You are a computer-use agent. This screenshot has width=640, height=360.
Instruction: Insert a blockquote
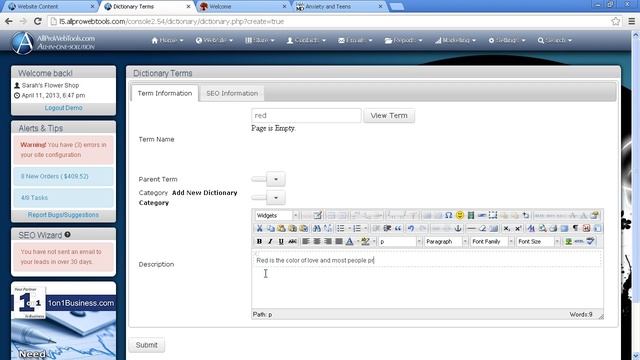click(x=398, y=228)
